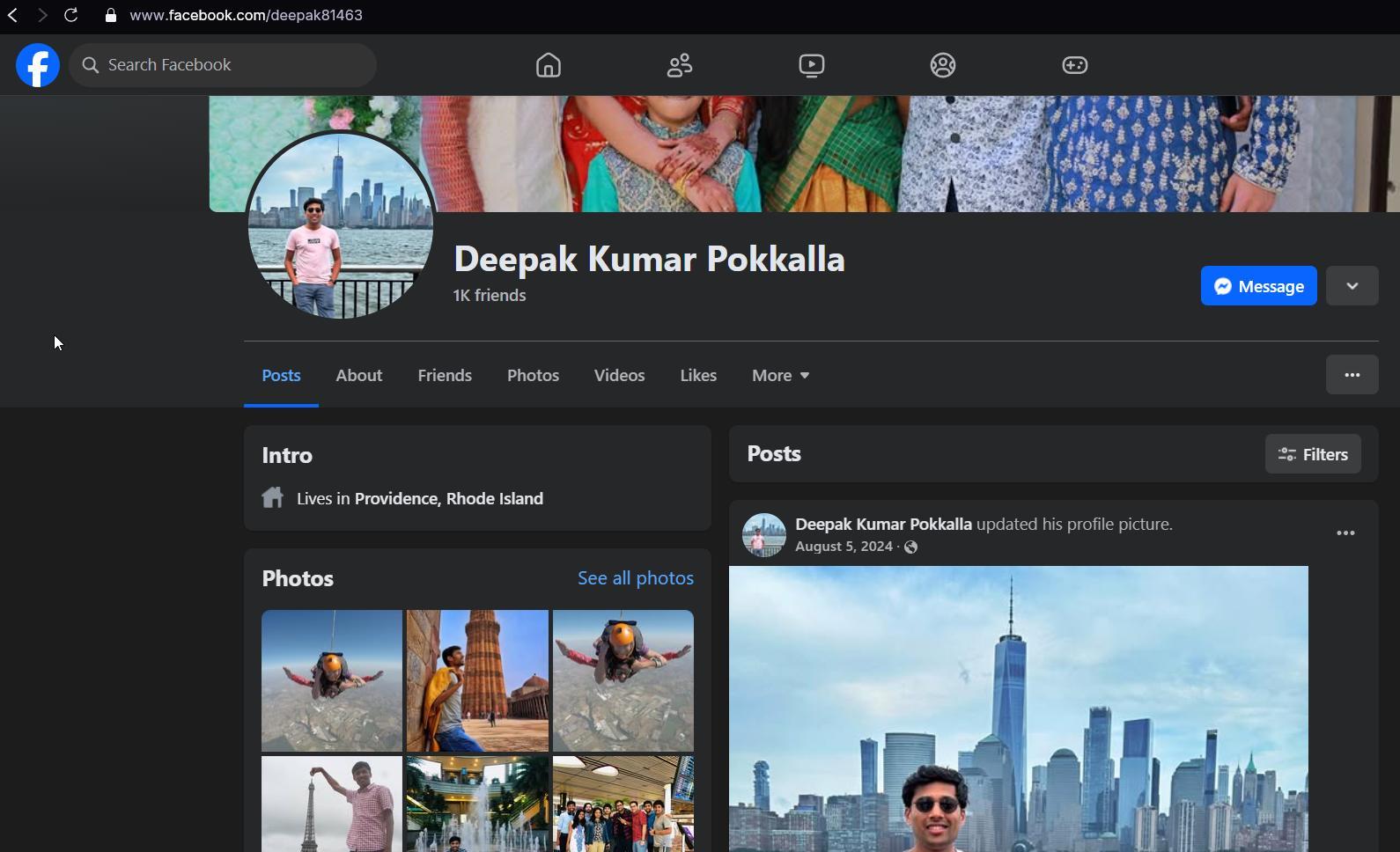Click the lock icon in address bar
The height and width of the screenshot is (852, 1400).
click(x=110, y=15)
